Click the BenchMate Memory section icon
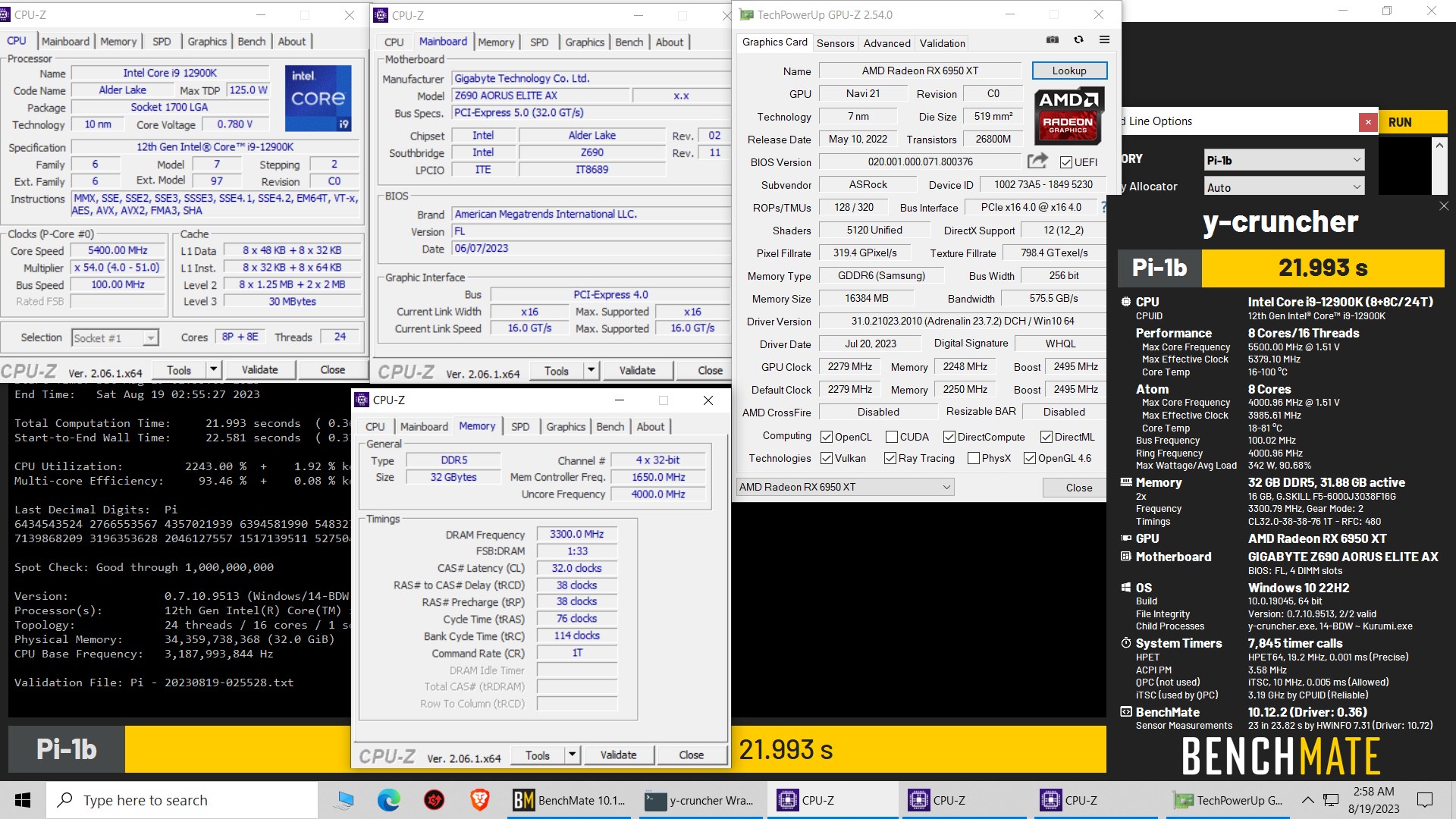This screenshot has height=819, width=1456. 1126,482
